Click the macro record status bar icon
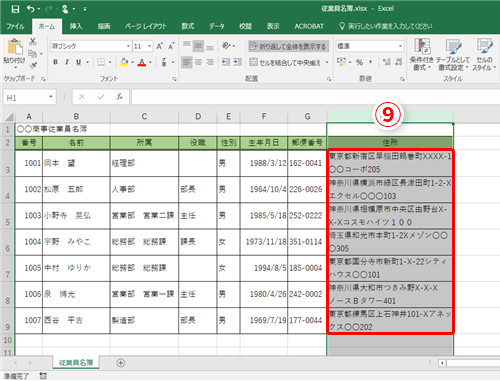This screenshot has width=500, height=381. click(x=43, y=376)
